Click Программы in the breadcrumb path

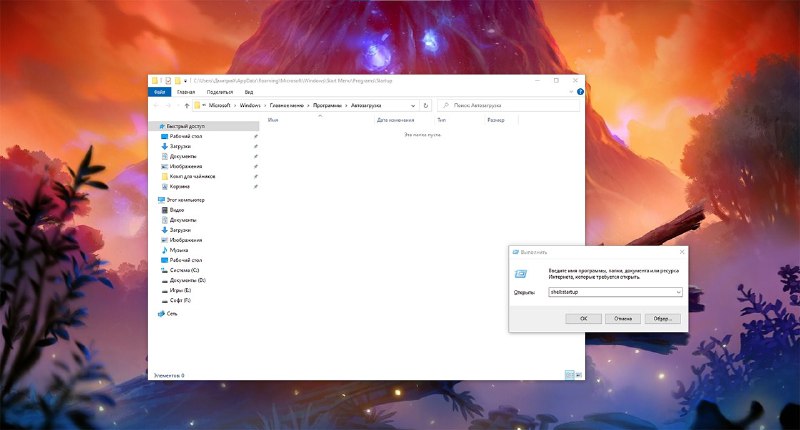[x=327, y=106]
